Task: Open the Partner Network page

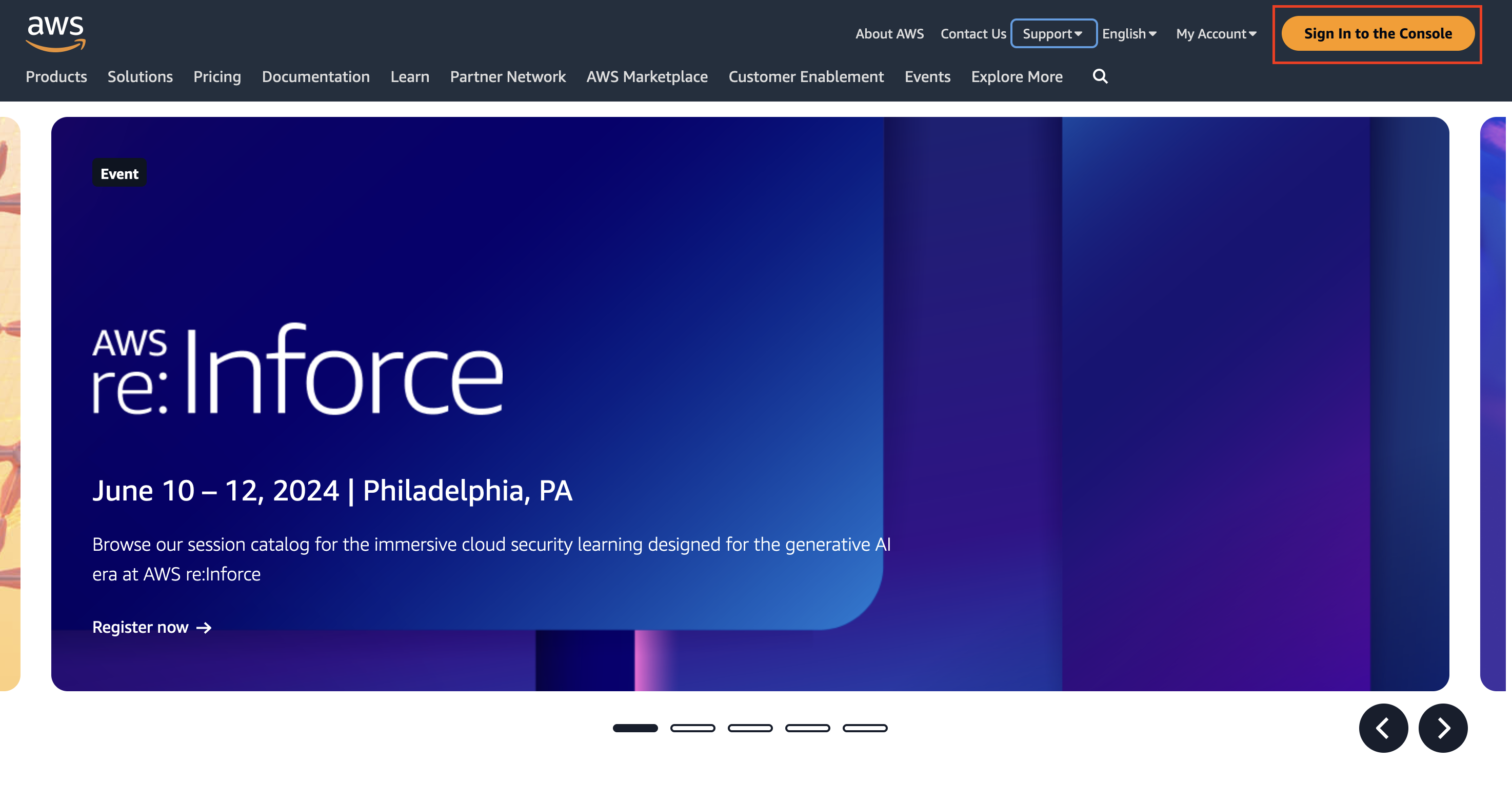Action: 508,76
